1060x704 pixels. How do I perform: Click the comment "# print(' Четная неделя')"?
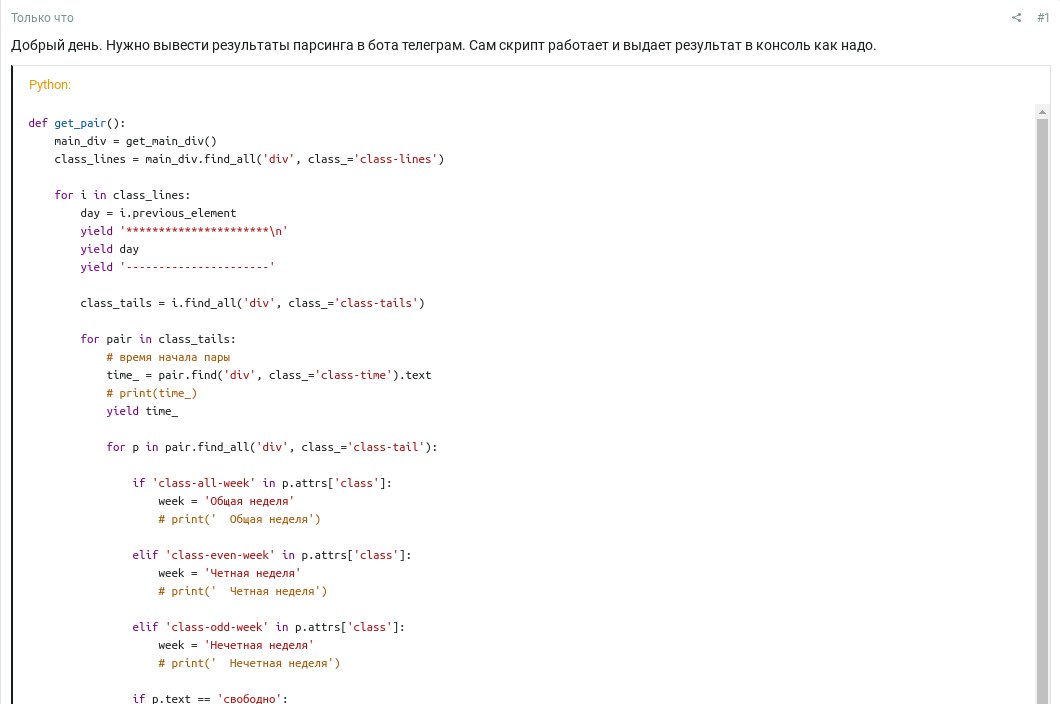[243, 591]
